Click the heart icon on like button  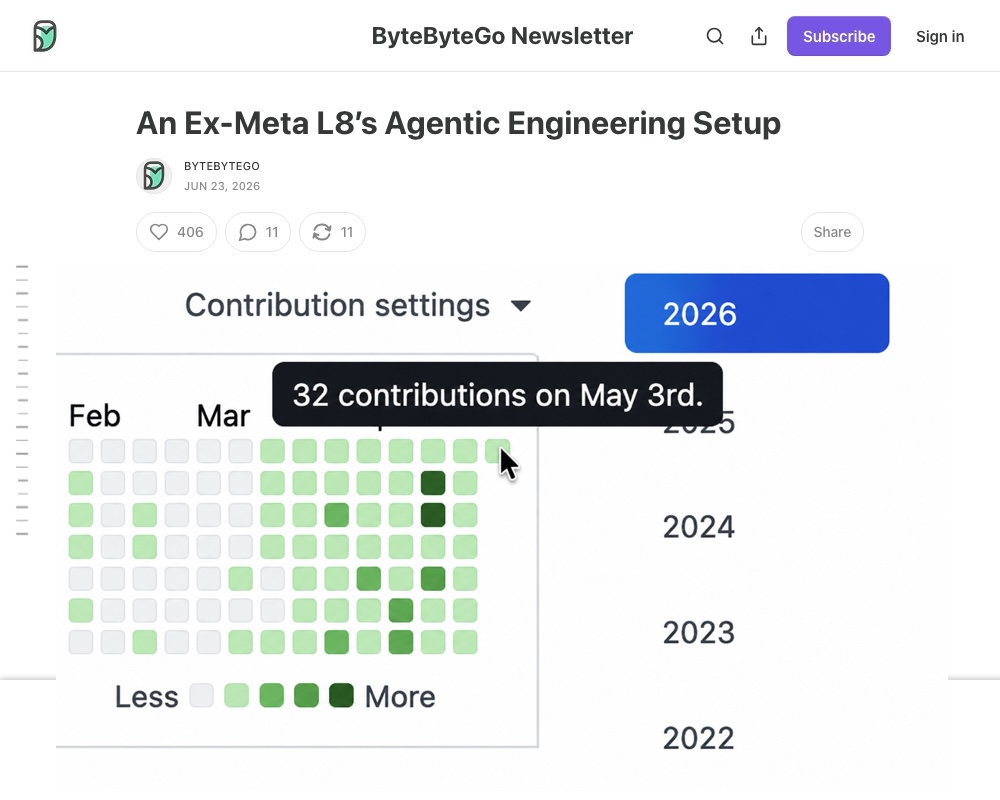[x=159, y=232]
